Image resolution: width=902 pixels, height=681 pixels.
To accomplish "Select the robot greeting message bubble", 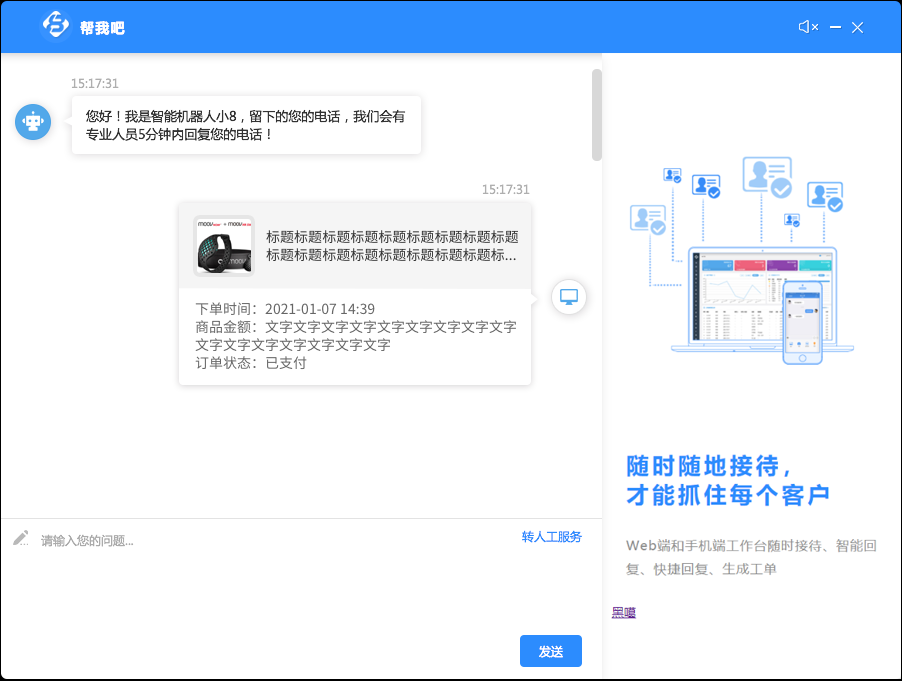I will tap(246, 125).
